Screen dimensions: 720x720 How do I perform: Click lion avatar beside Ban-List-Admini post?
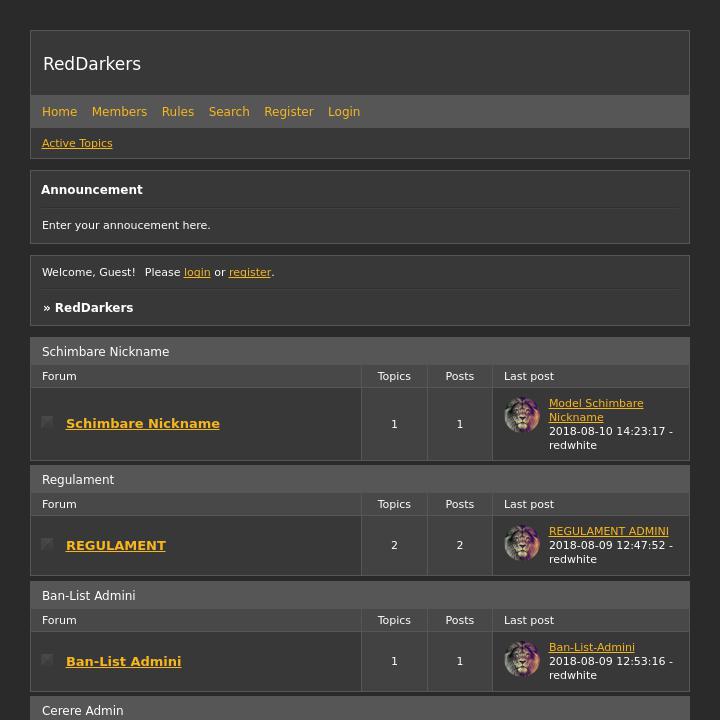point(522,659)
